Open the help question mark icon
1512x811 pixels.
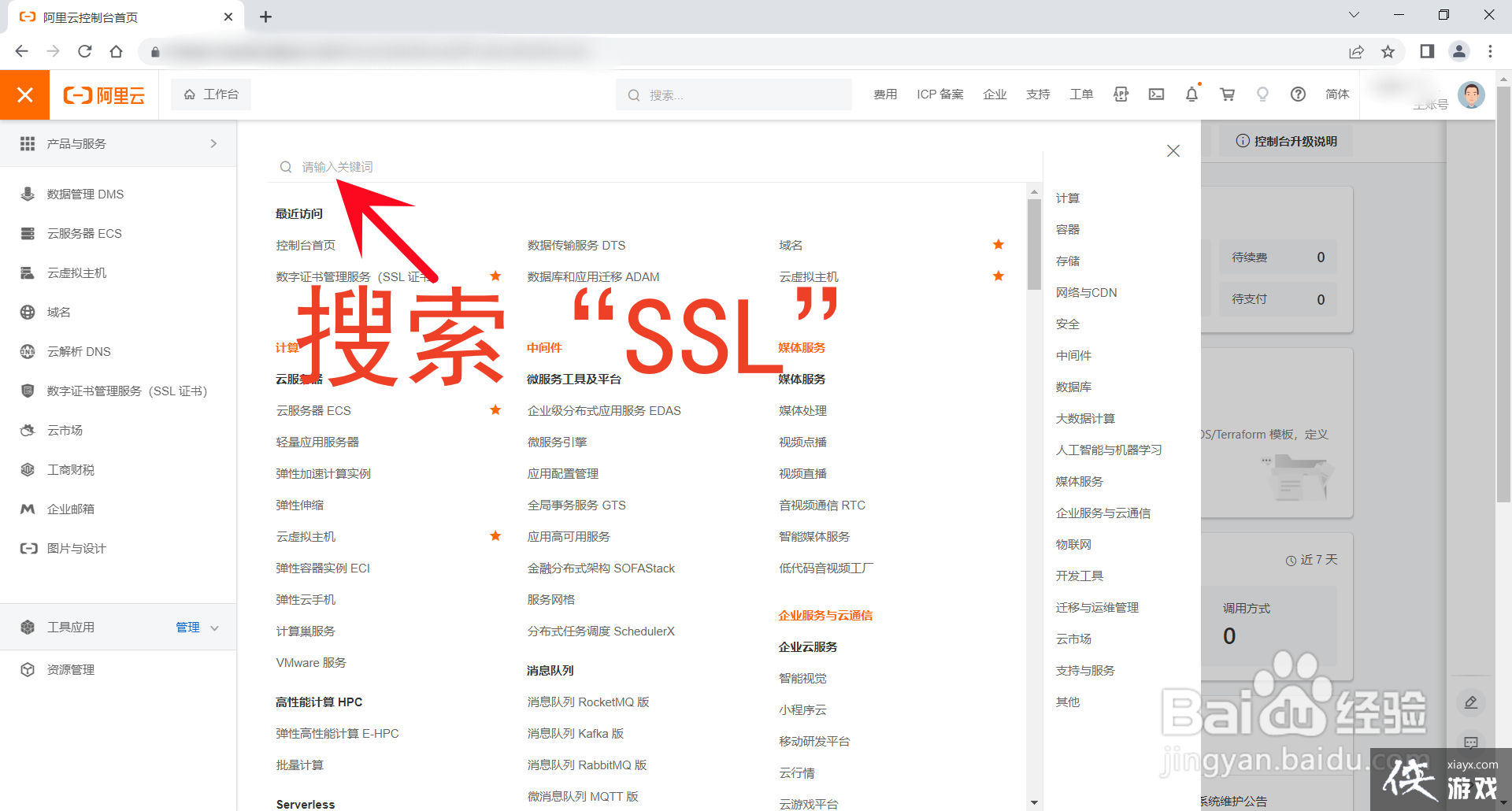point(1298,94)
